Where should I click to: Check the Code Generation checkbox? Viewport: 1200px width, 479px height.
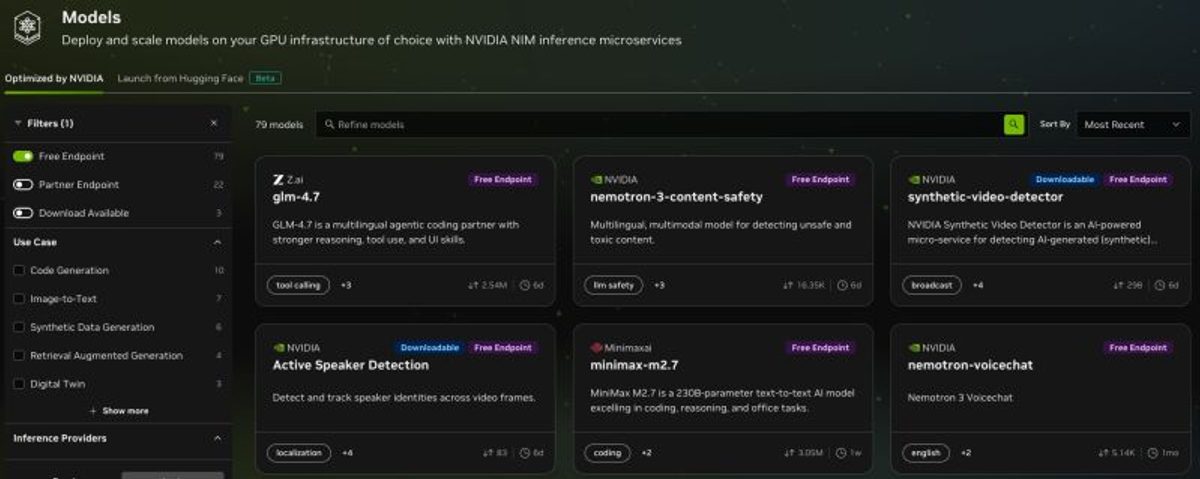pyautogui.click(x=19, y=271)
